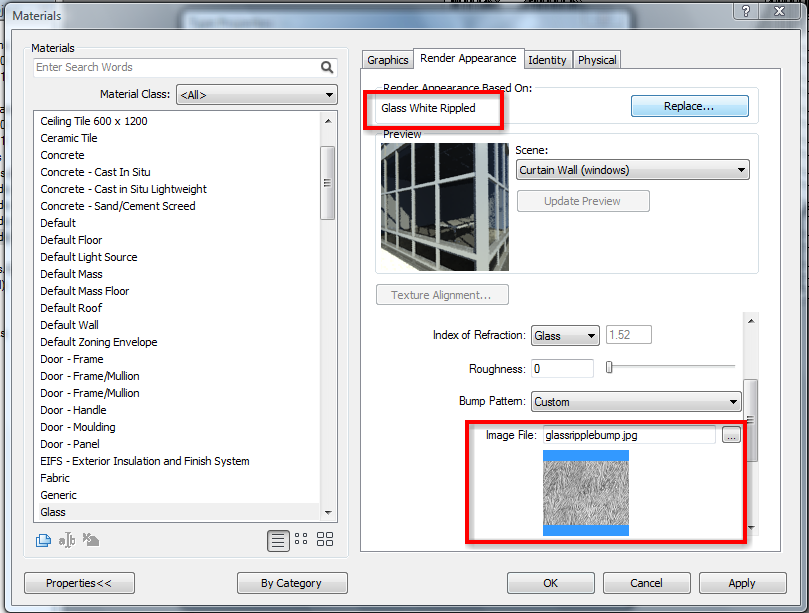Select plain Concrete material

62,155
